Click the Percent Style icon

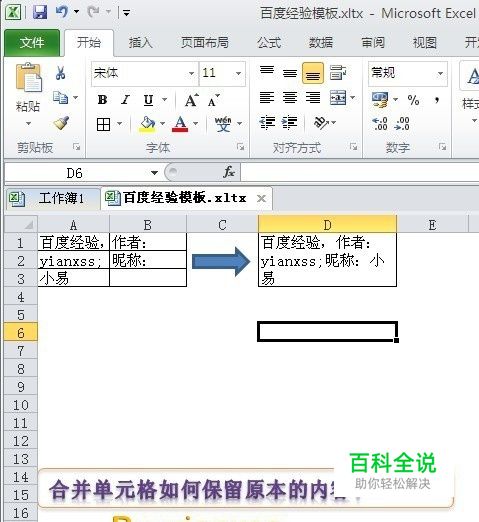413,100
